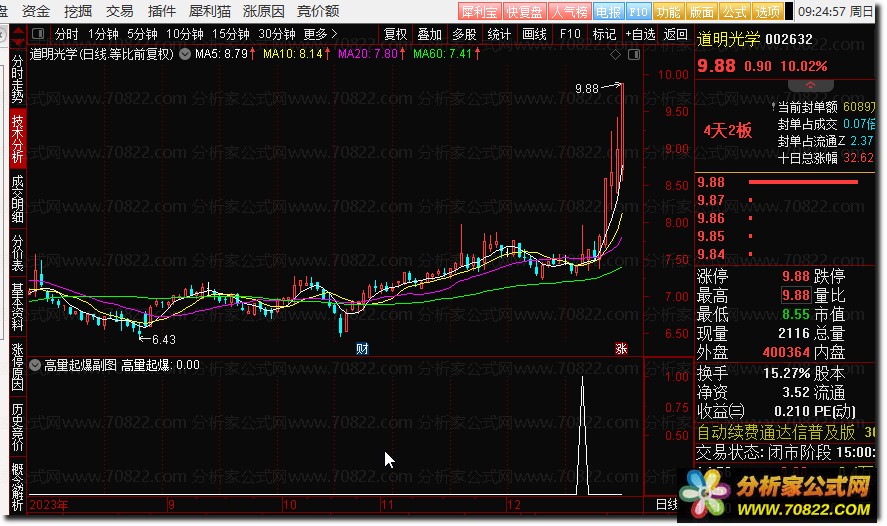Image resolution: width=887 pixels, height=526 pixels.
Task: Click the 版面 button
Action: coord(701,11)
